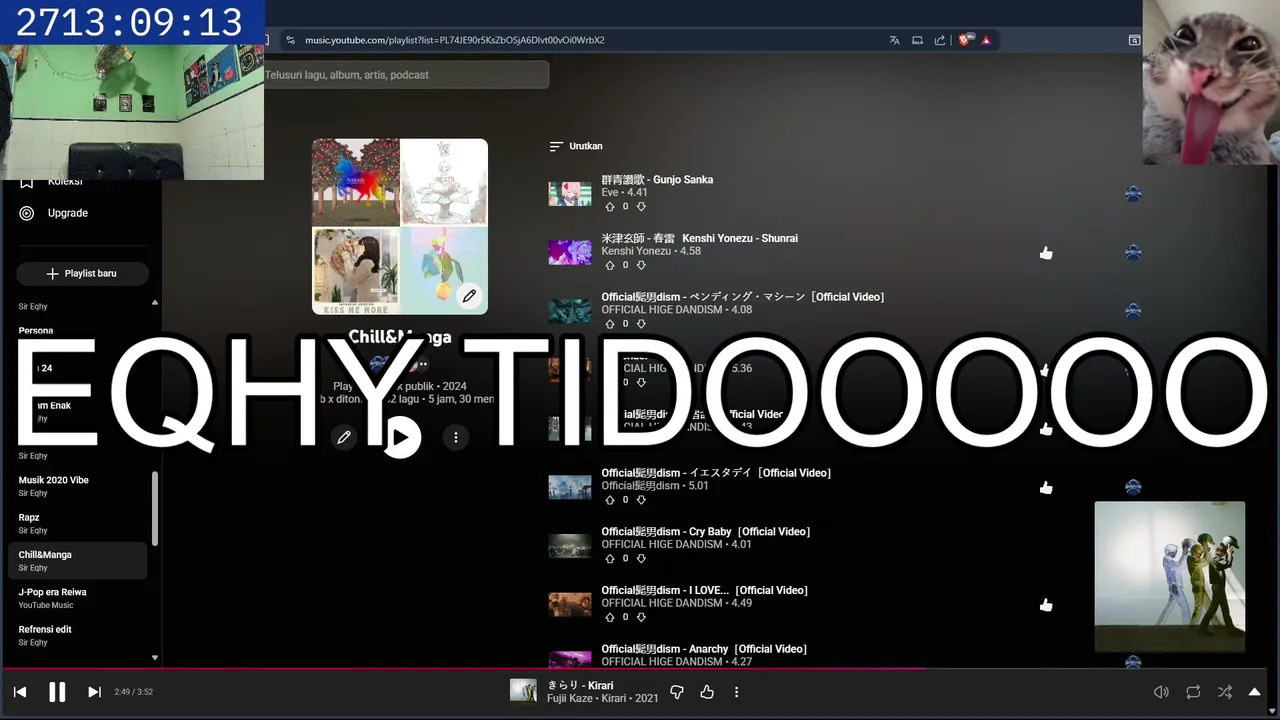Image resolution: width=1280 pixels, height=720 pixels.
Task: Upvote the I LOVE... track
Action: coord(610,617)
